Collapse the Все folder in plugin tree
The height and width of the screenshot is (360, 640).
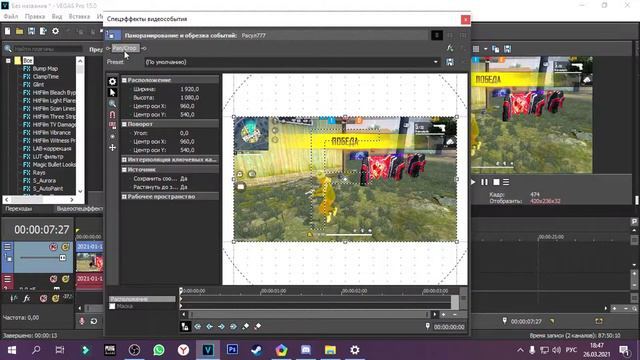(8, 60)
